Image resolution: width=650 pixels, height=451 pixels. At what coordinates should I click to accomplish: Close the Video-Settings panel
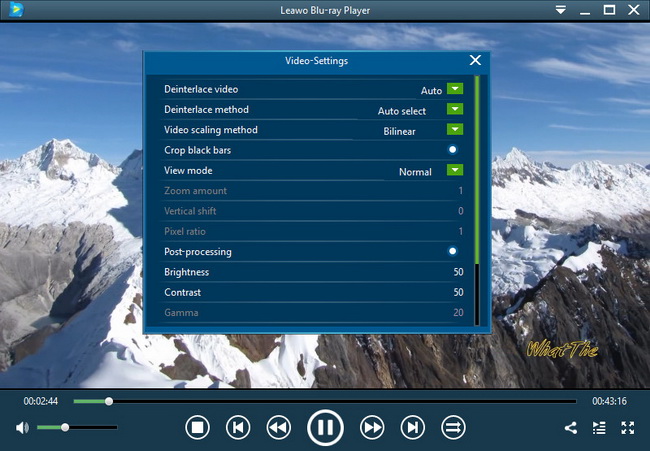click(475, 61)
